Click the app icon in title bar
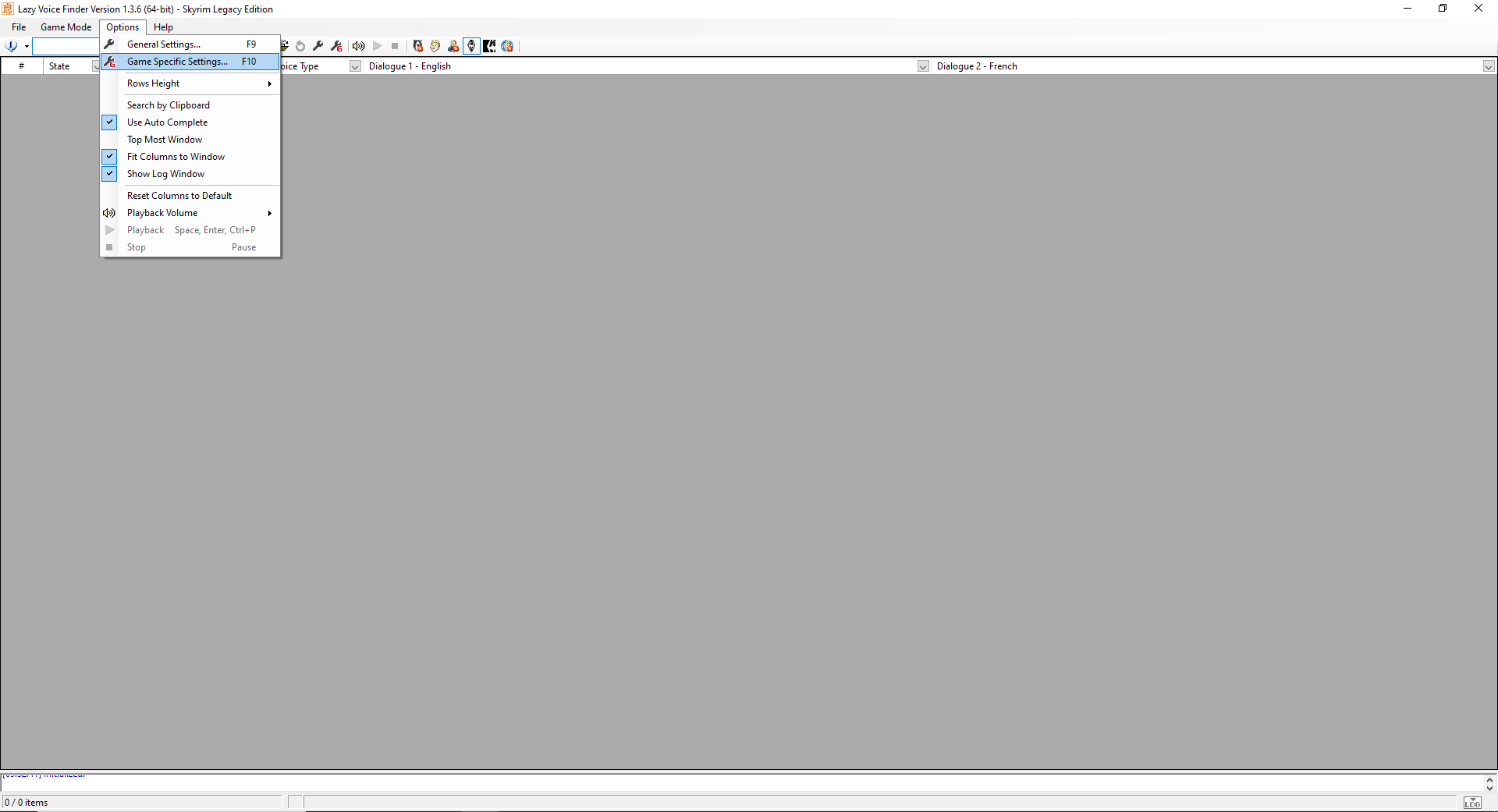Image resolution: width=1498 pixels, height=812 pixels. point(8,9)
